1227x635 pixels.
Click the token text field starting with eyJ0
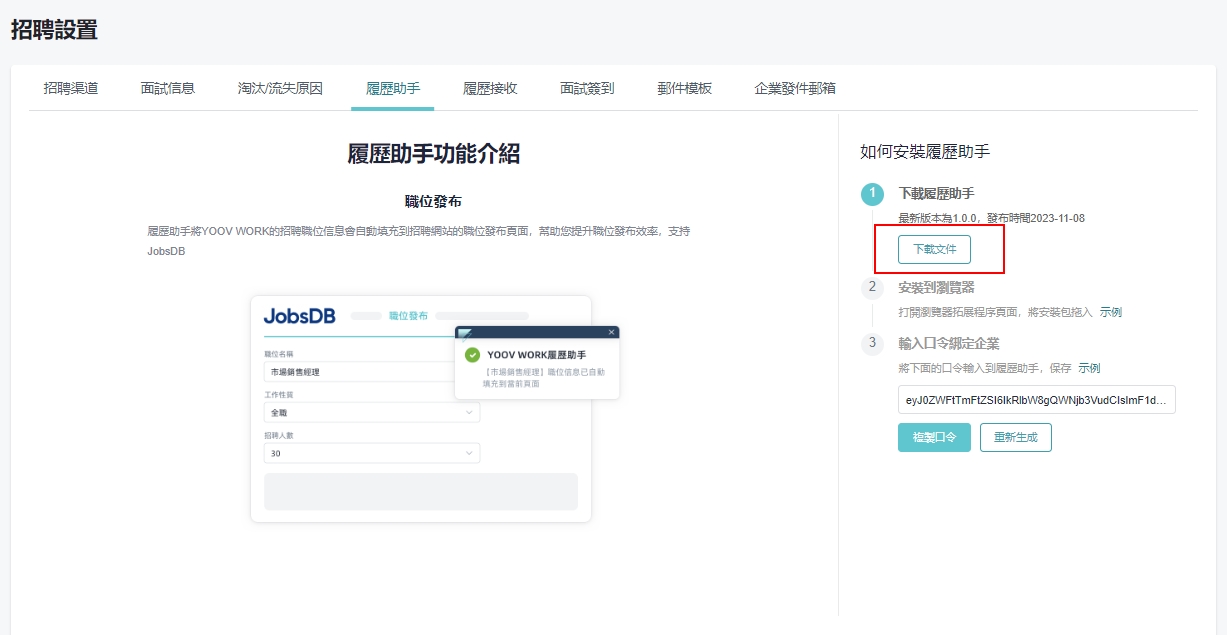(x=1036, y=400)
